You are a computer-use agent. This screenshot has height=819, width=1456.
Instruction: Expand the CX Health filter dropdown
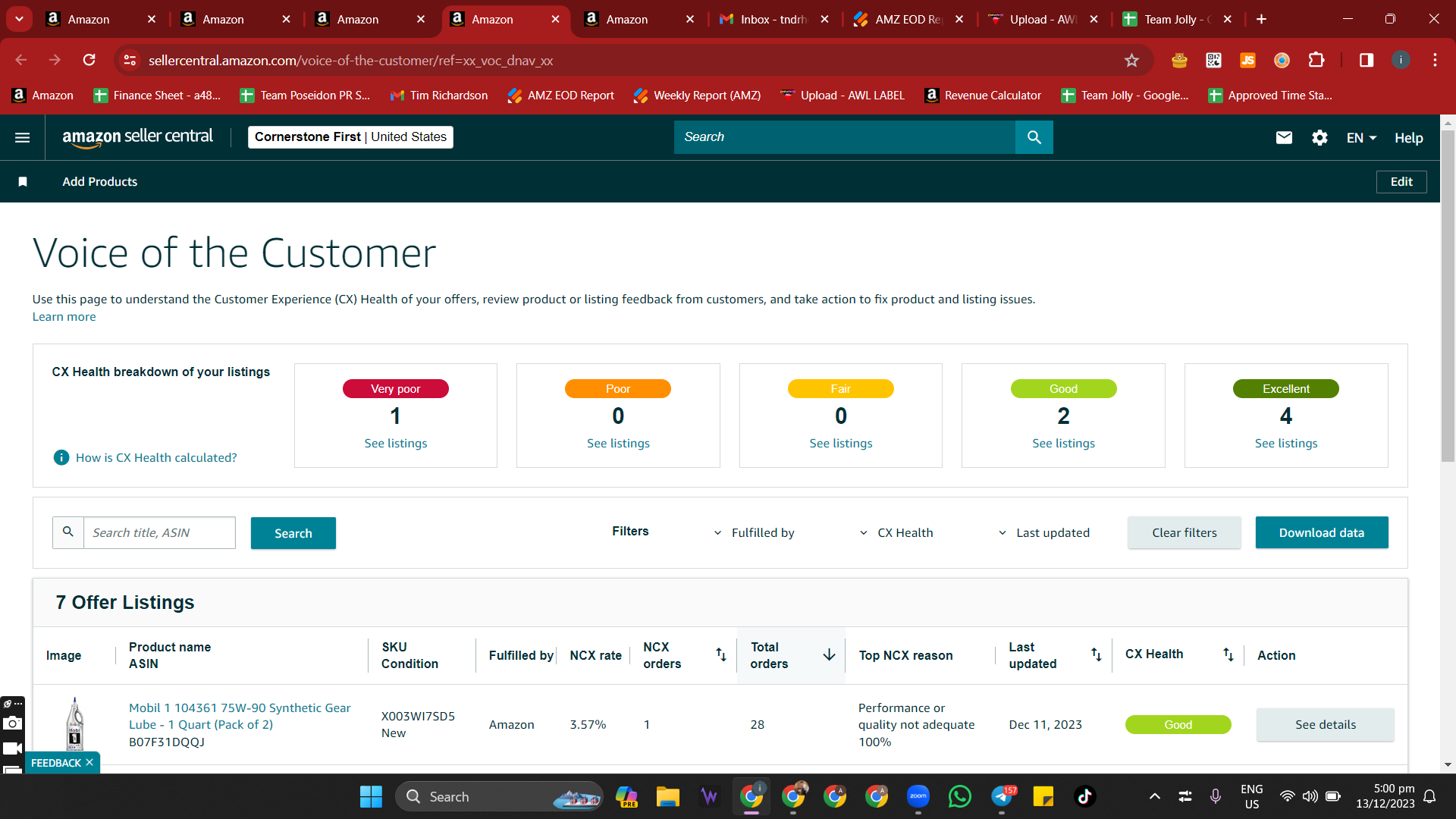(x=896, y=532)
